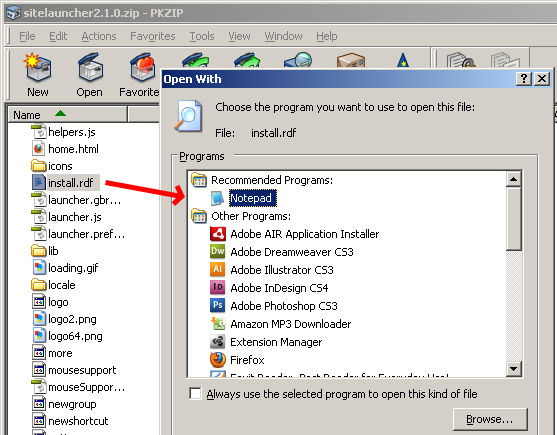Click the program list scrollbar thumb
This screenshot has height=435, width=557.
pyautogui.click(x=514, y=219)
